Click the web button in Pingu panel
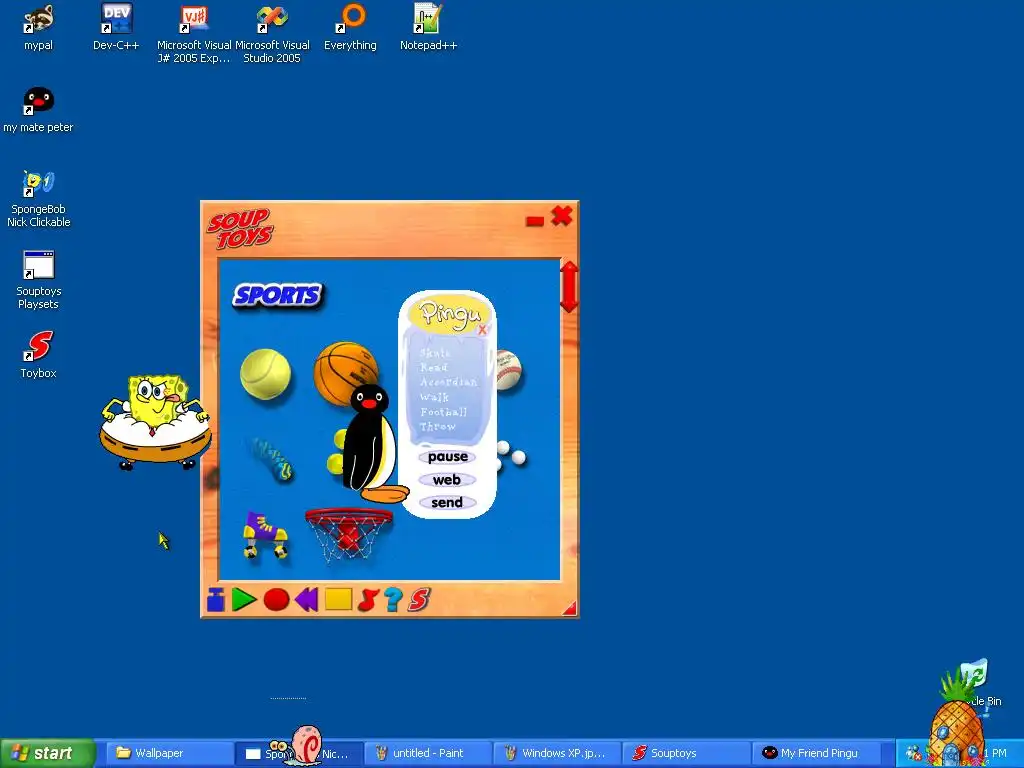The width and height of the screenshot is (1024, 768). [x=447, y=480]
